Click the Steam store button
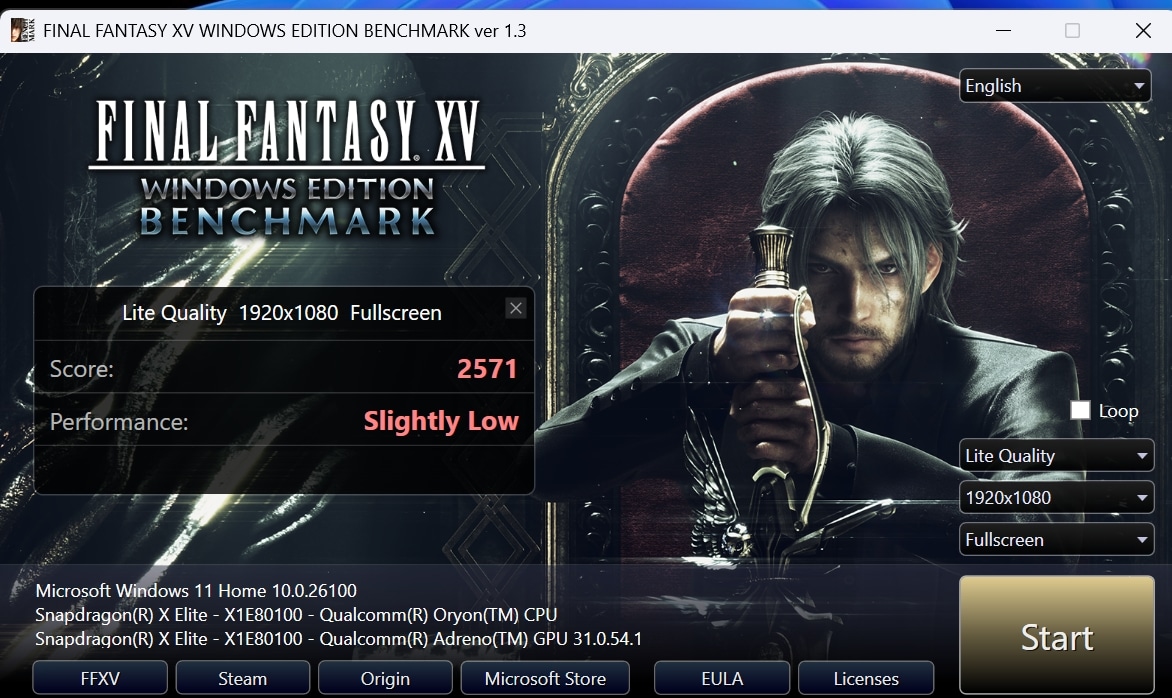The width and height of the screenshot is (1172, 698). click(x=242, y=678)
